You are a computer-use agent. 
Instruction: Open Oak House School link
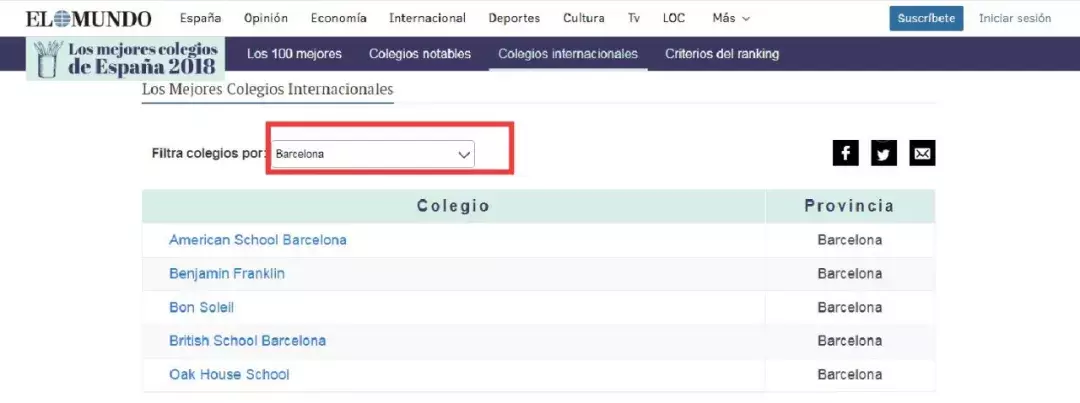tap(229, 375)
